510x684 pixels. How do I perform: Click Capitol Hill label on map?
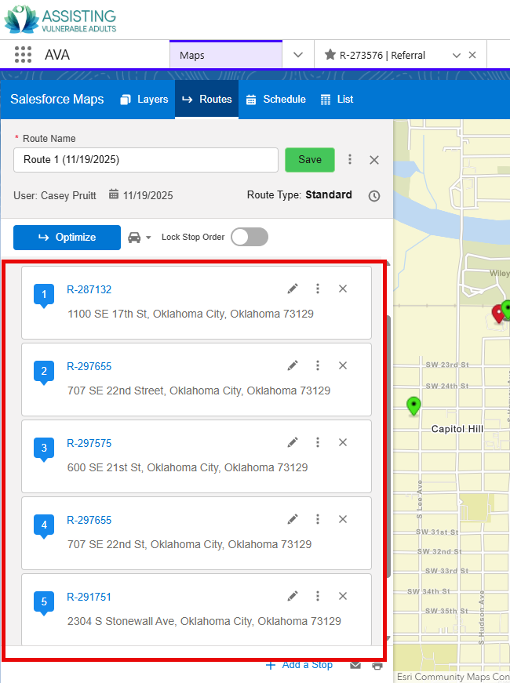(457, 429)
